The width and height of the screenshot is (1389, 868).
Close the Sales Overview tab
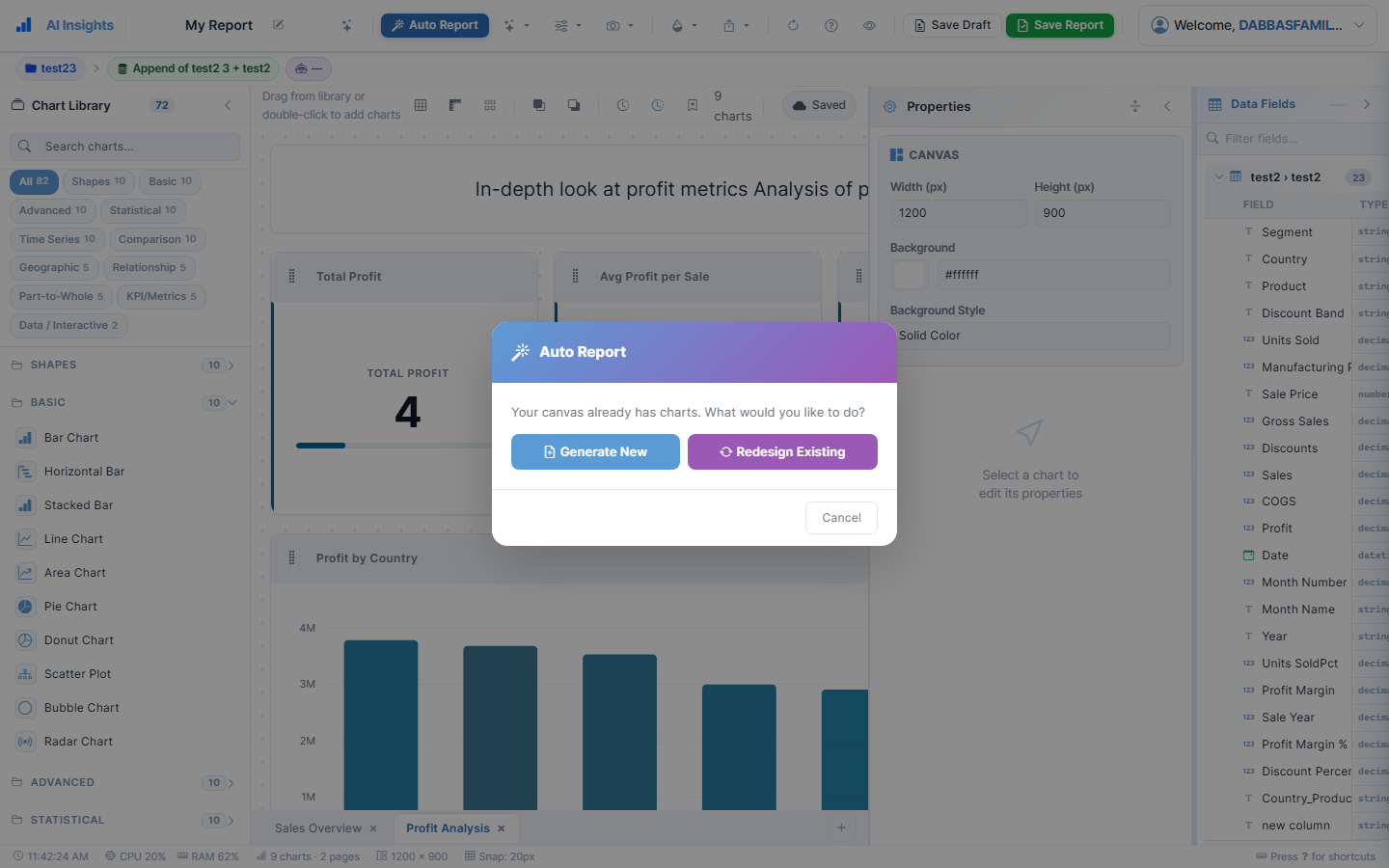[x=373, y=828]
